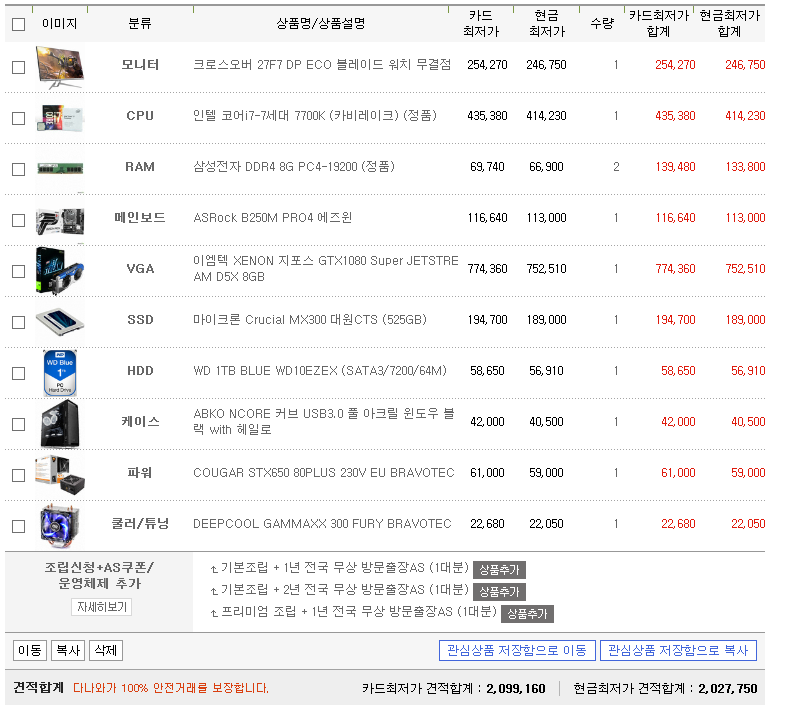Open DEEPCOOL GAMMAXX 300 FURY link
The height and width of the screenshot is (705, 791).
pos(322,523)
